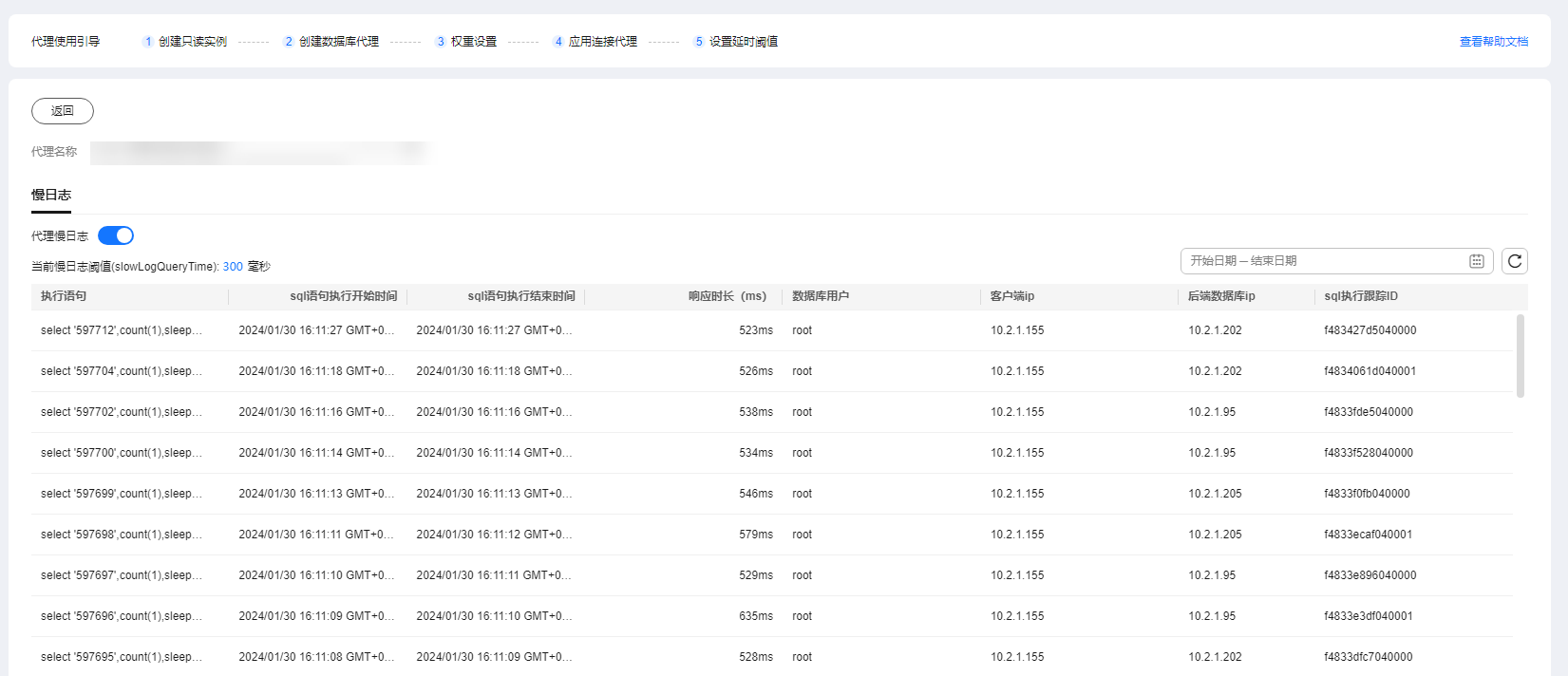The image size is (1568, 676).
Task: Click the sql语句执行开始时间 column header
Action: coord(343,296)
